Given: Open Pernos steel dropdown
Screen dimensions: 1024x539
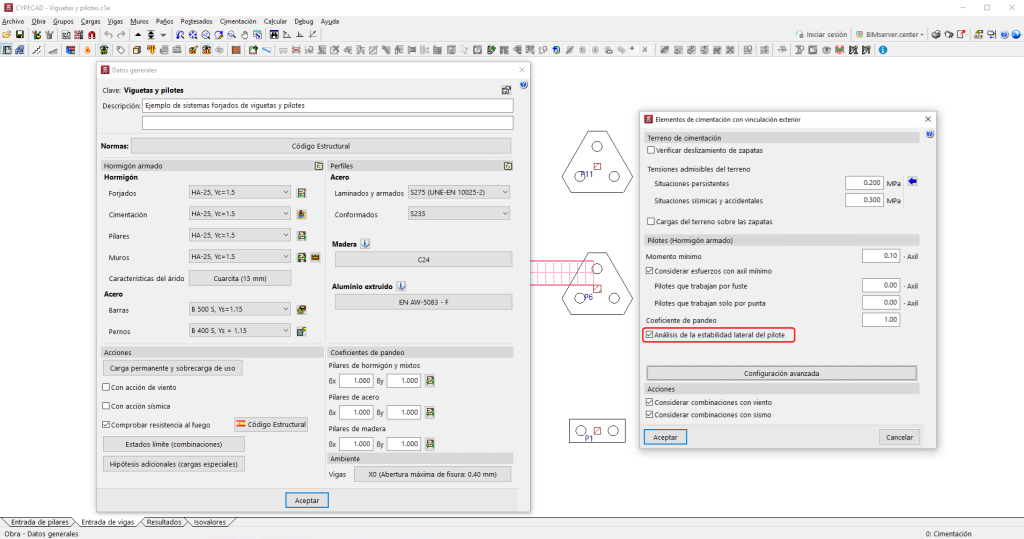Looking at the screenshot, I should (240, 331).
